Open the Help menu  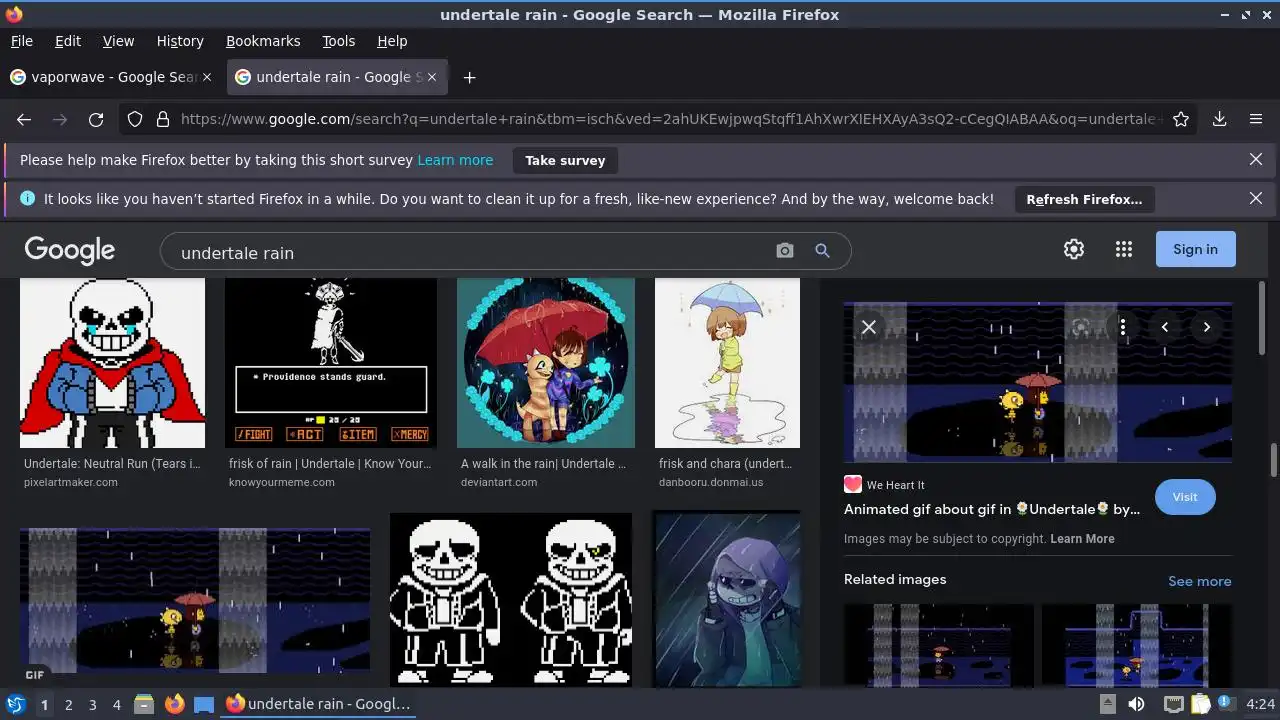(x=392, y=41)
